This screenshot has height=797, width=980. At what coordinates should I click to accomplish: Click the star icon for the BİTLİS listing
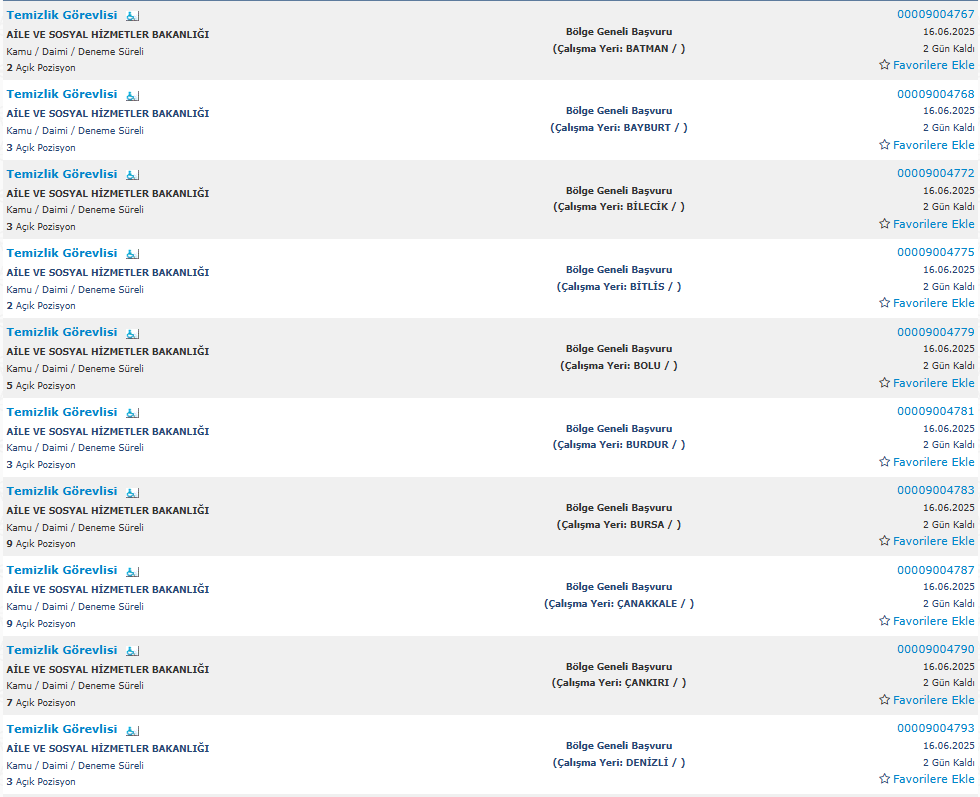884,303
